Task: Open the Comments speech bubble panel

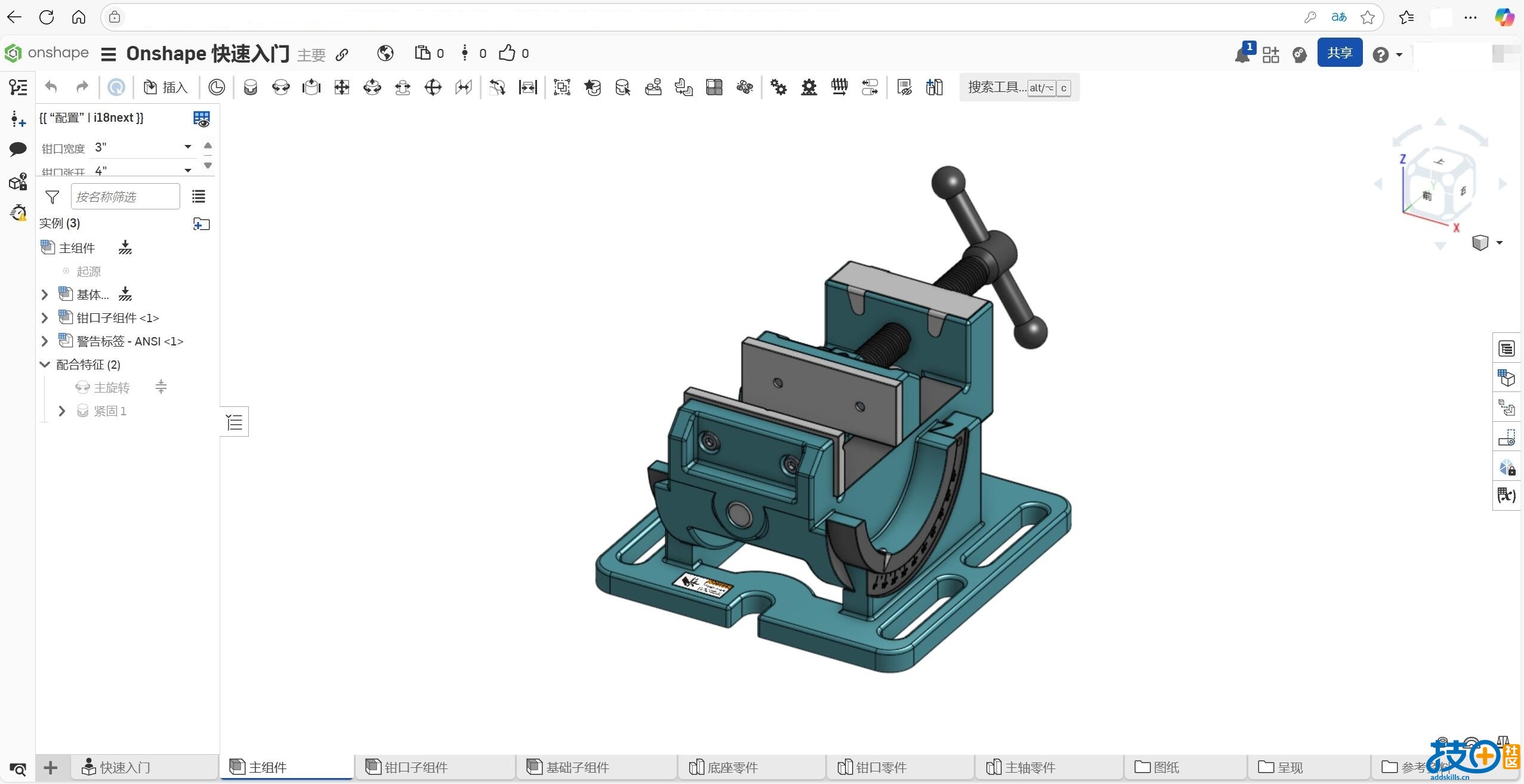Action: point(18,149)
